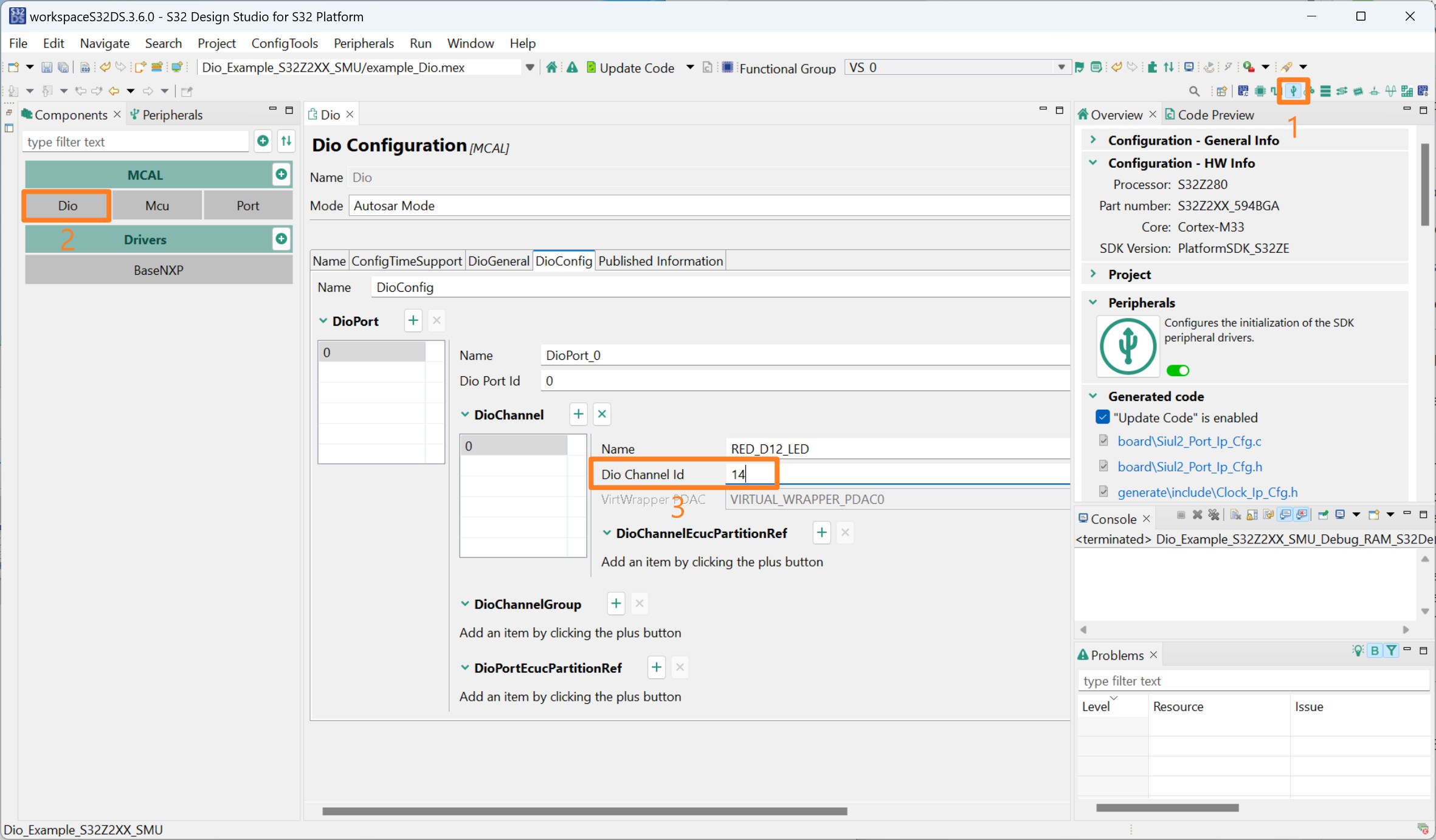
Task: Open the ConfigTools menu
Action: [285, 43]
